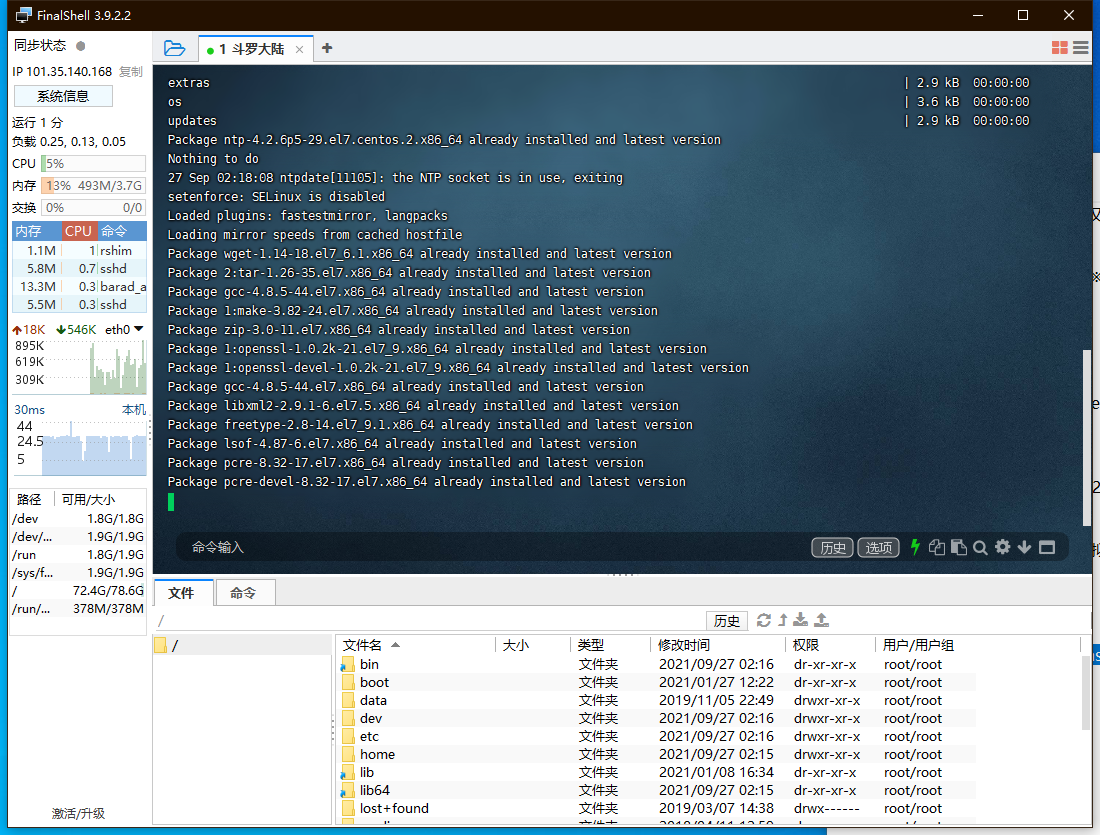This screenshot has width=1100, height=835.
Task: Click the paste icon in terminal toolbar
Action: pos(958,547)
